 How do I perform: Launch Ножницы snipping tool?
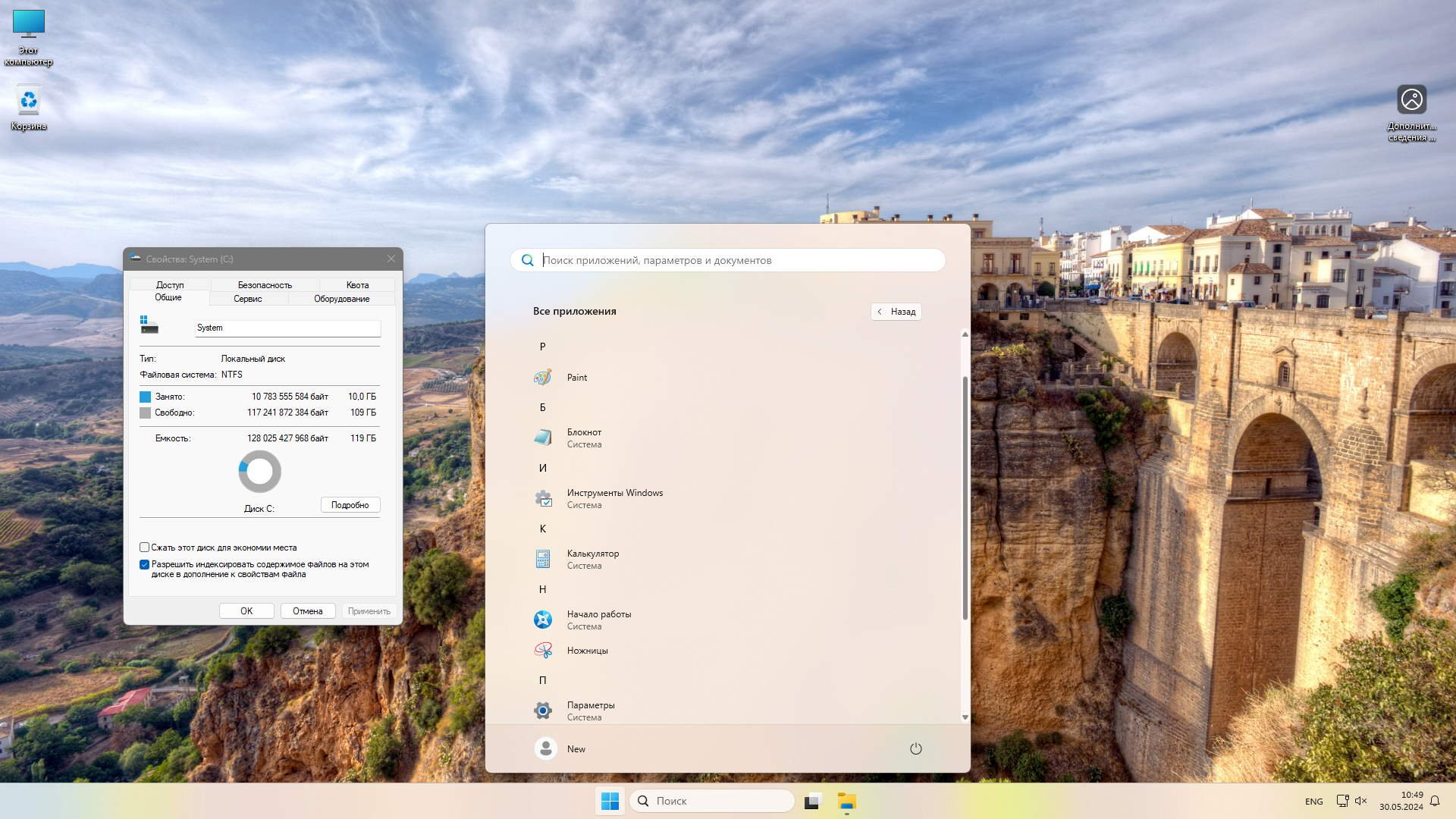(587, 651)
